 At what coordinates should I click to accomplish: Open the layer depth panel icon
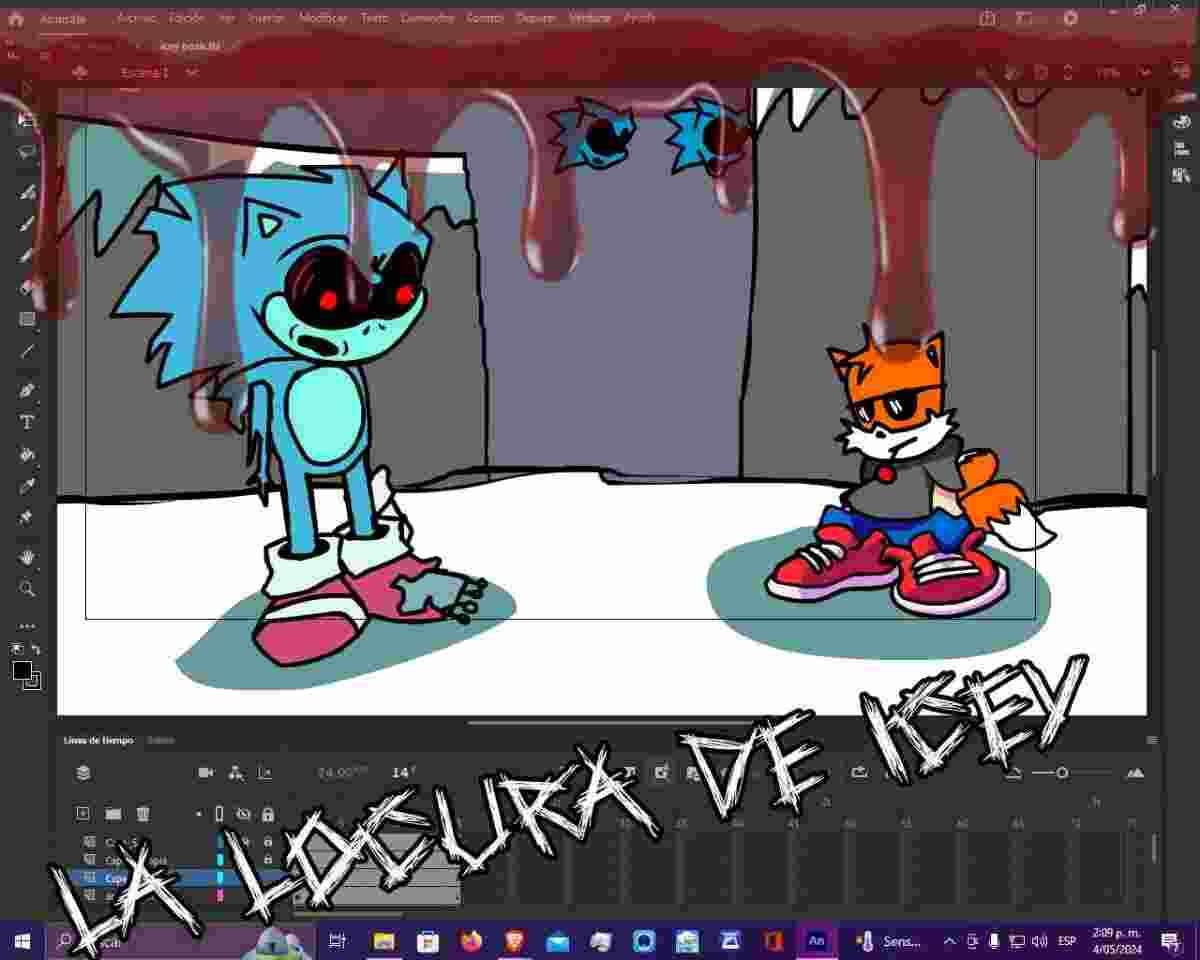pyautogui.click(x=265, y=772)
